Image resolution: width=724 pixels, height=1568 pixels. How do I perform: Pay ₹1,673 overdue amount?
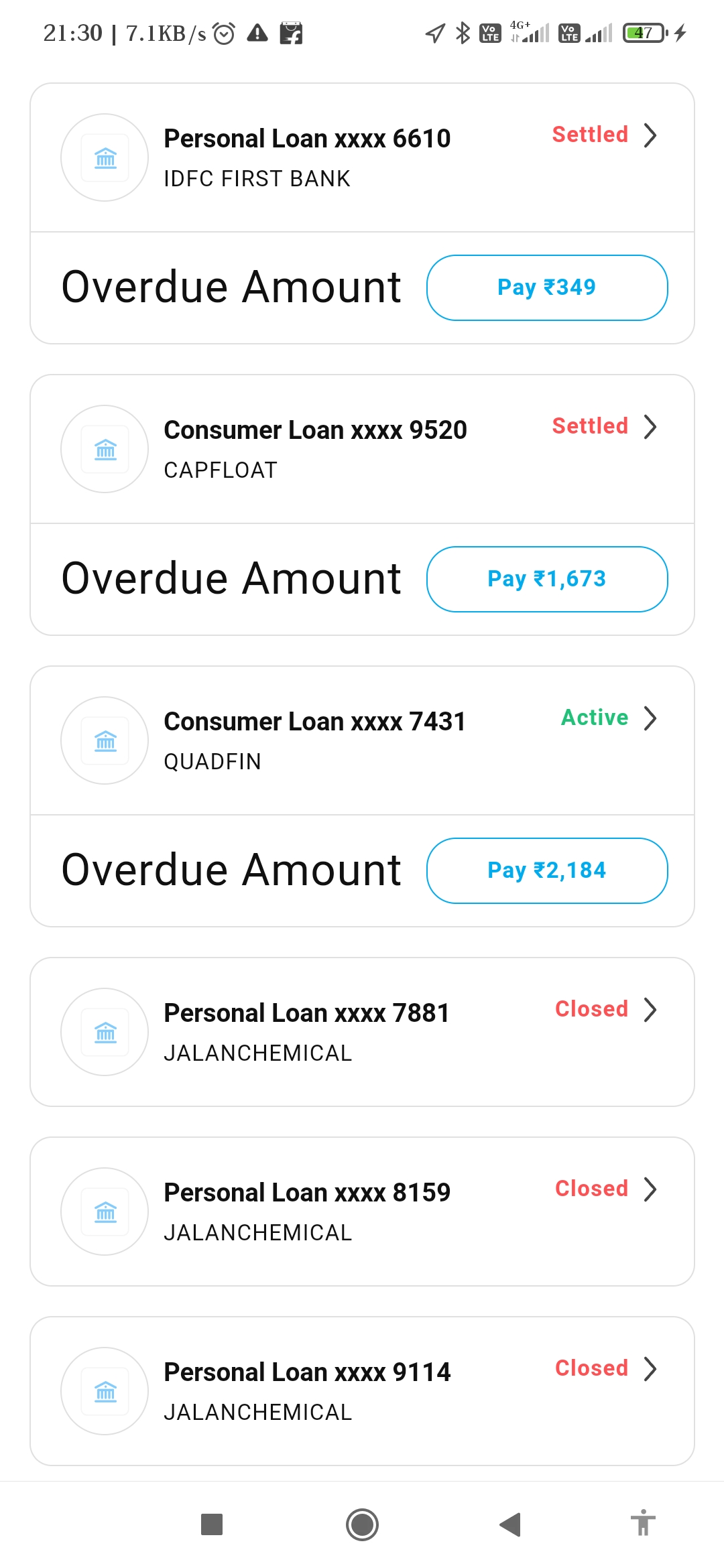pos(547,579)
